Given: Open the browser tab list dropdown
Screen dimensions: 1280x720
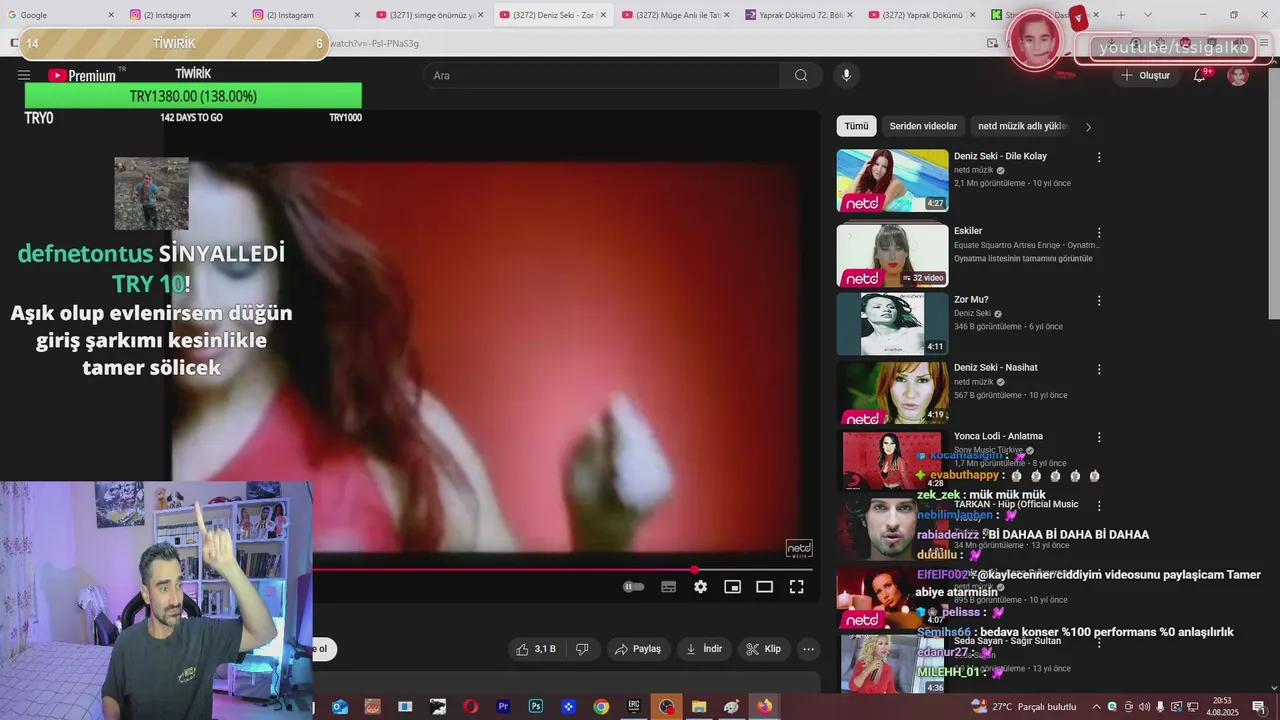Looking at the screenshot, I should click(x=1147, y=15).
